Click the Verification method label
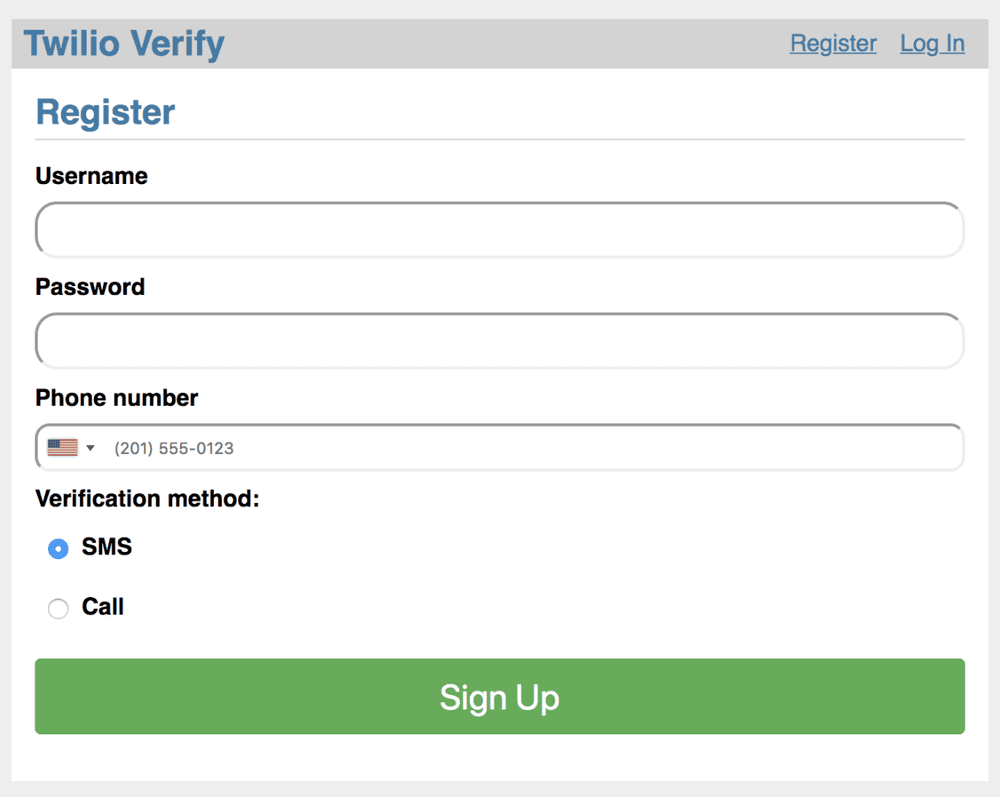 [x=147, y=498]
